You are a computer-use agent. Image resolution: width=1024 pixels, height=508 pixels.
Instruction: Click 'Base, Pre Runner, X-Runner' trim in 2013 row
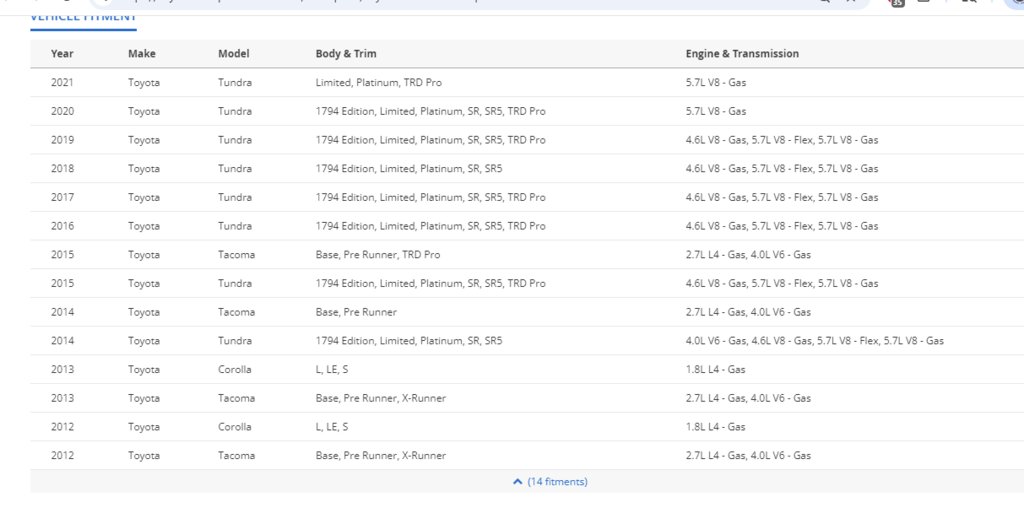pyautogui.click(x=381, y=398)
